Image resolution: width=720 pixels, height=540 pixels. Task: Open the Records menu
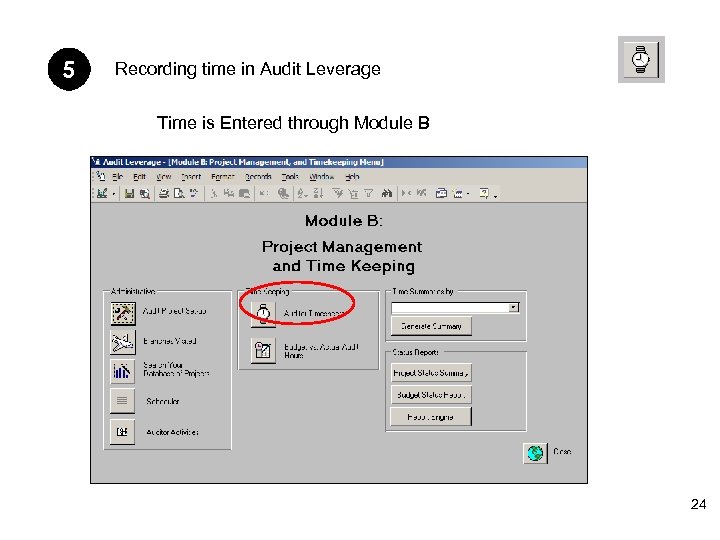click(x=258, y=176)
